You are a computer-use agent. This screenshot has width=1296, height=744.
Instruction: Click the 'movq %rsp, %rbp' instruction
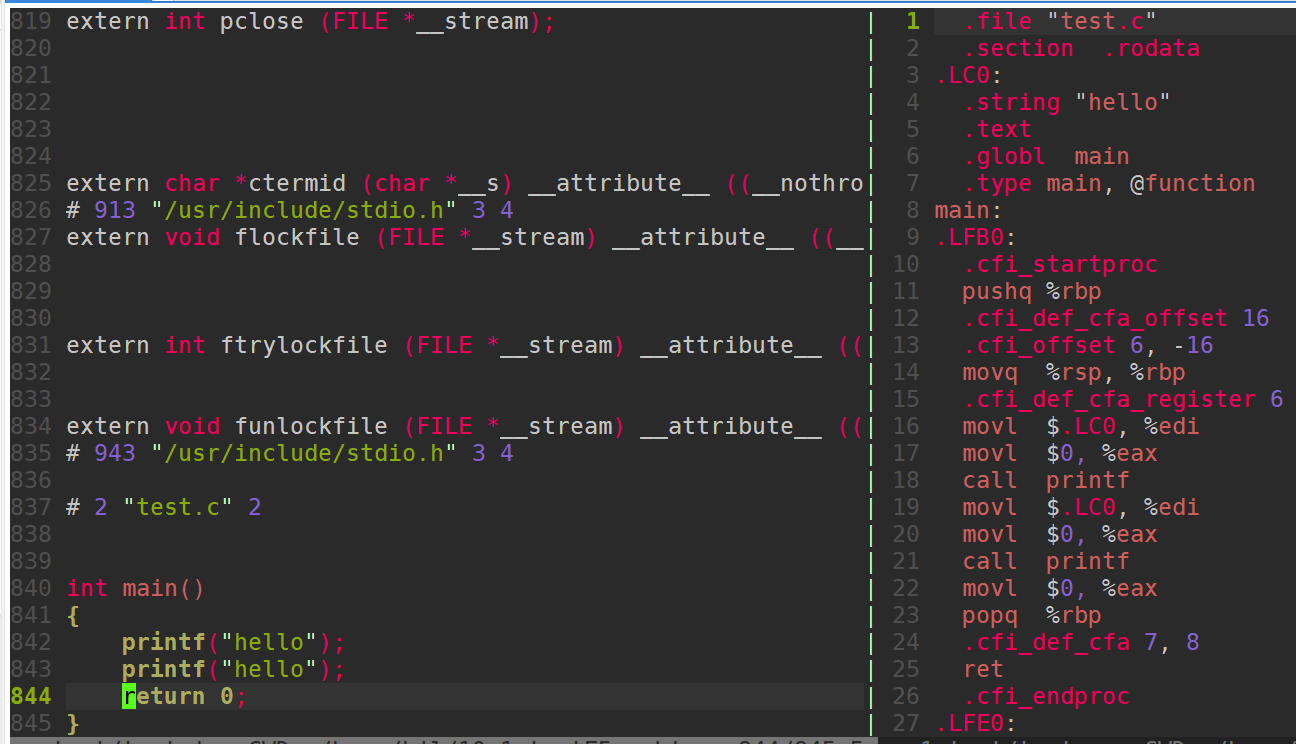tap(1074, 372)
